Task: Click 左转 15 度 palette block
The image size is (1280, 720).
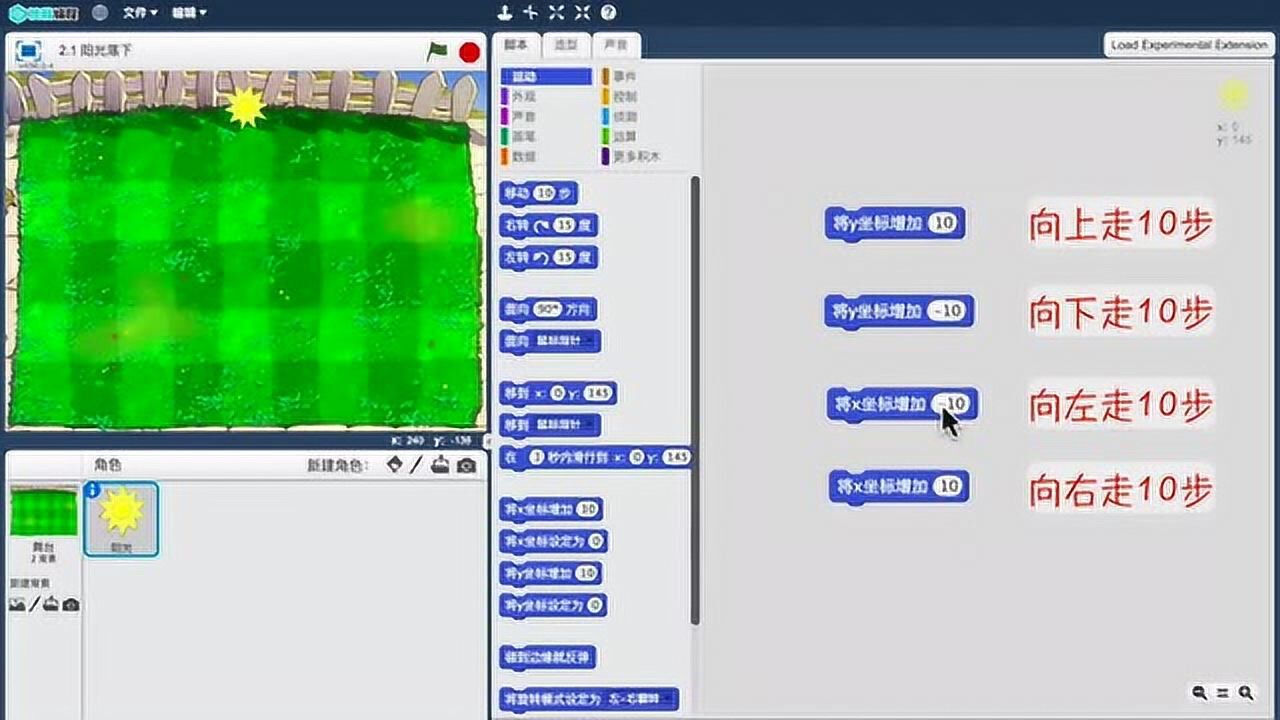Action: coord(548,257)
